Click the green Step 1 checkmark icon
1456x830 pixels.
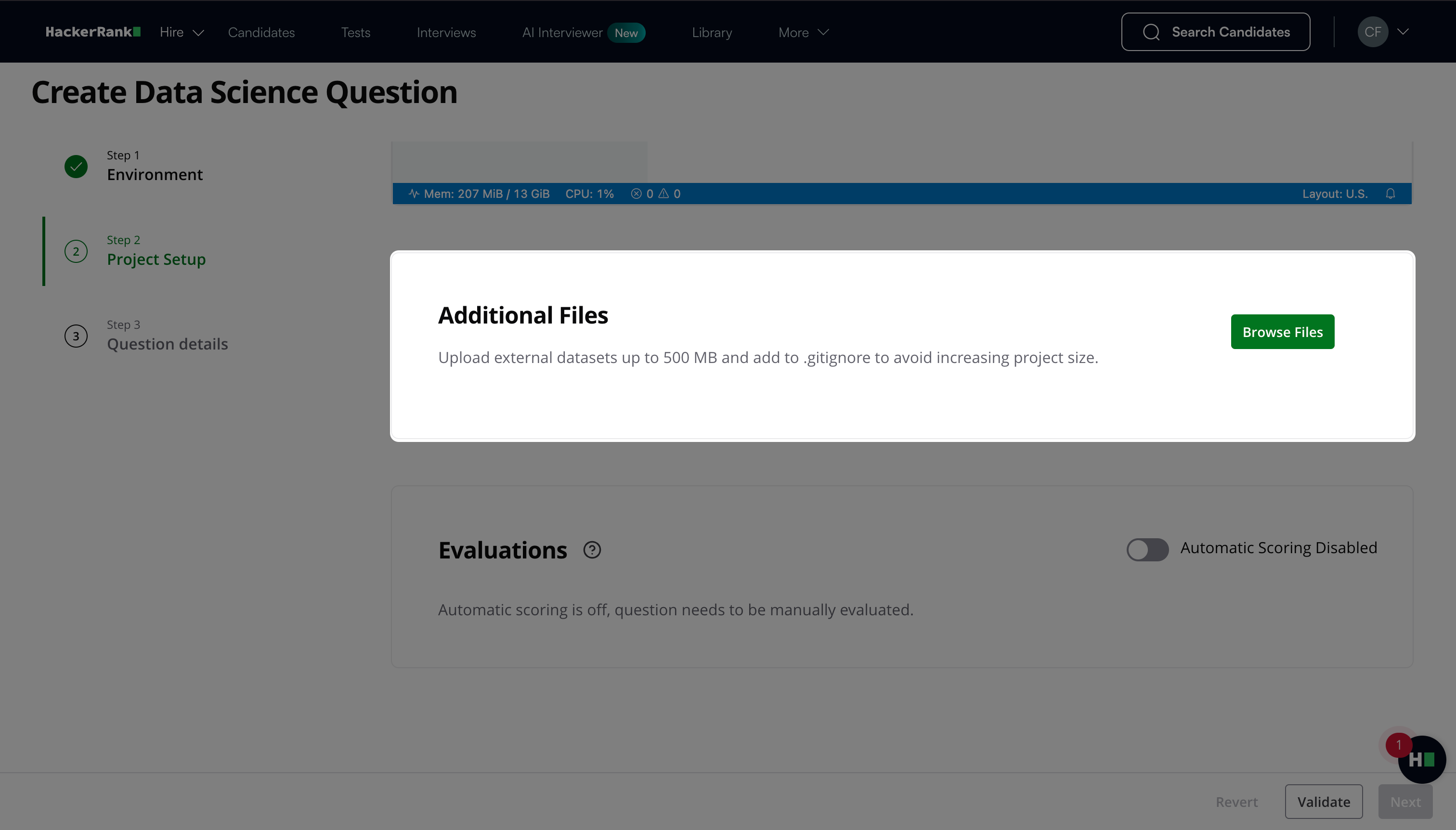pyautogui.click(x=76, y=167)
